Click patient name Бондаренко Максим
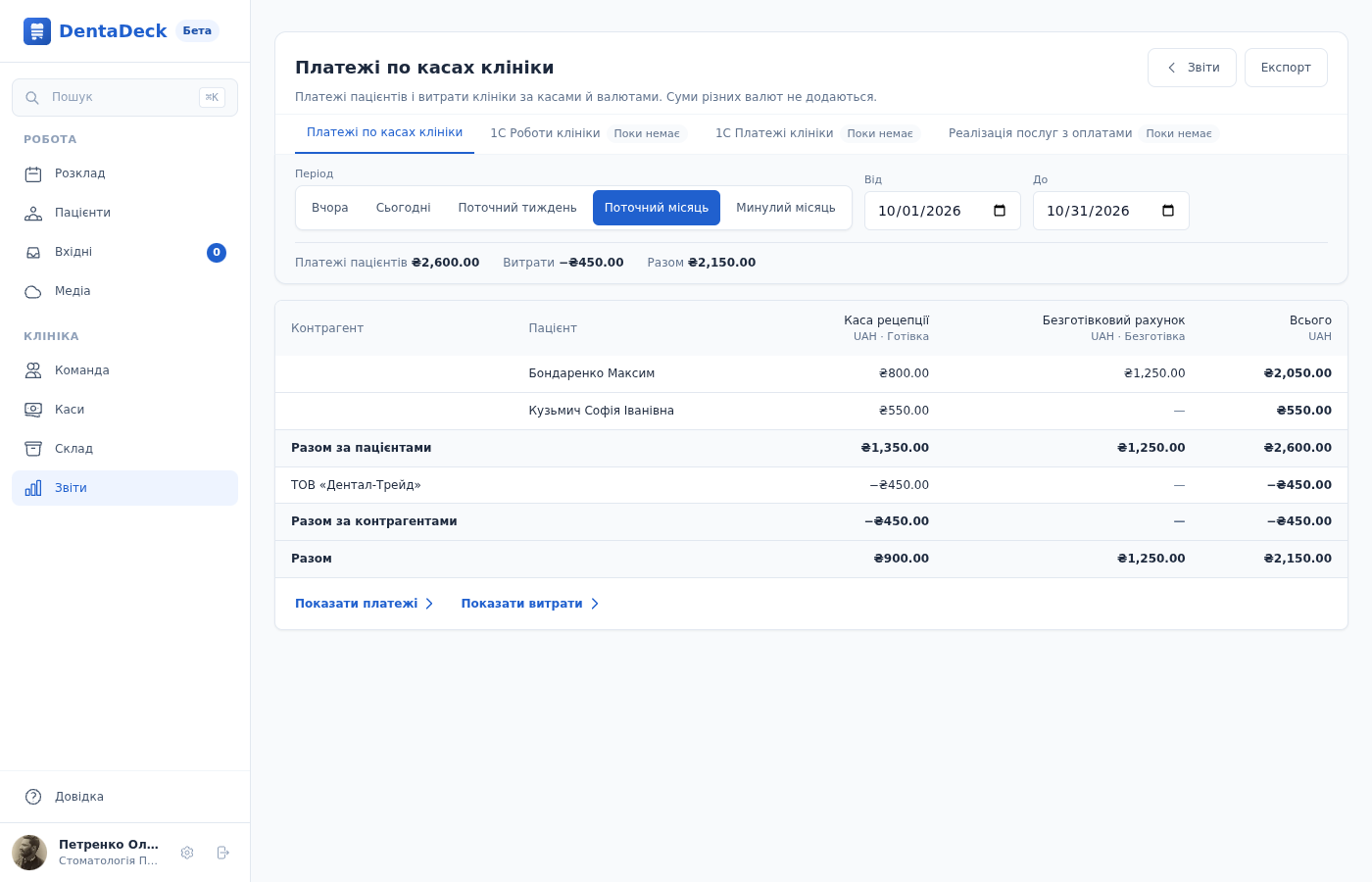1372x882 pixels. click(592, 373)
